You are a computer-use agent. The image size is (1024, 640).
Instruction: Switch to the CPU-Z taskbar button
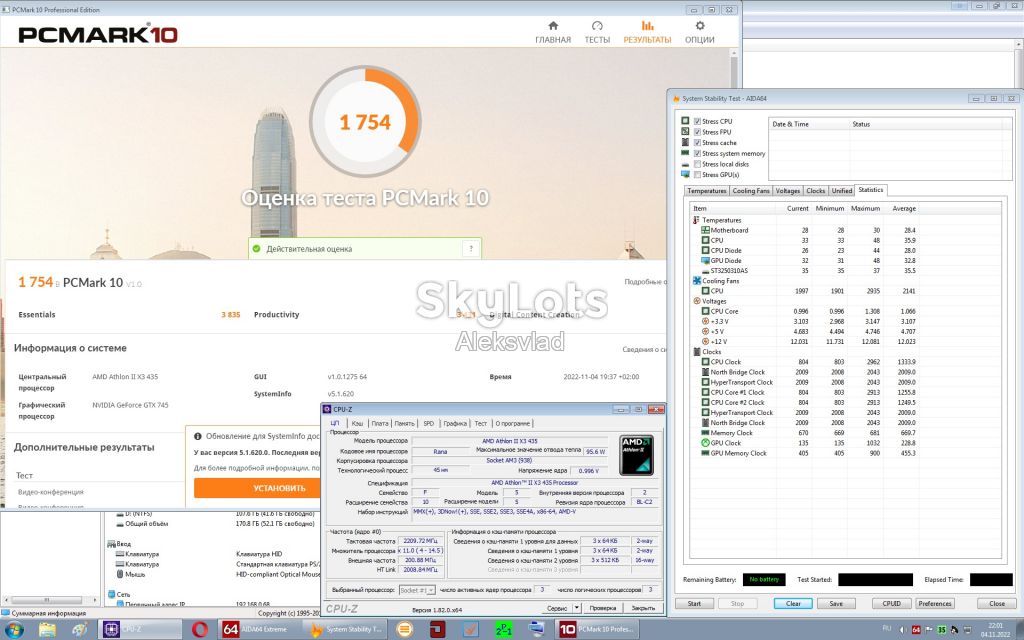[x=140, y=630]
